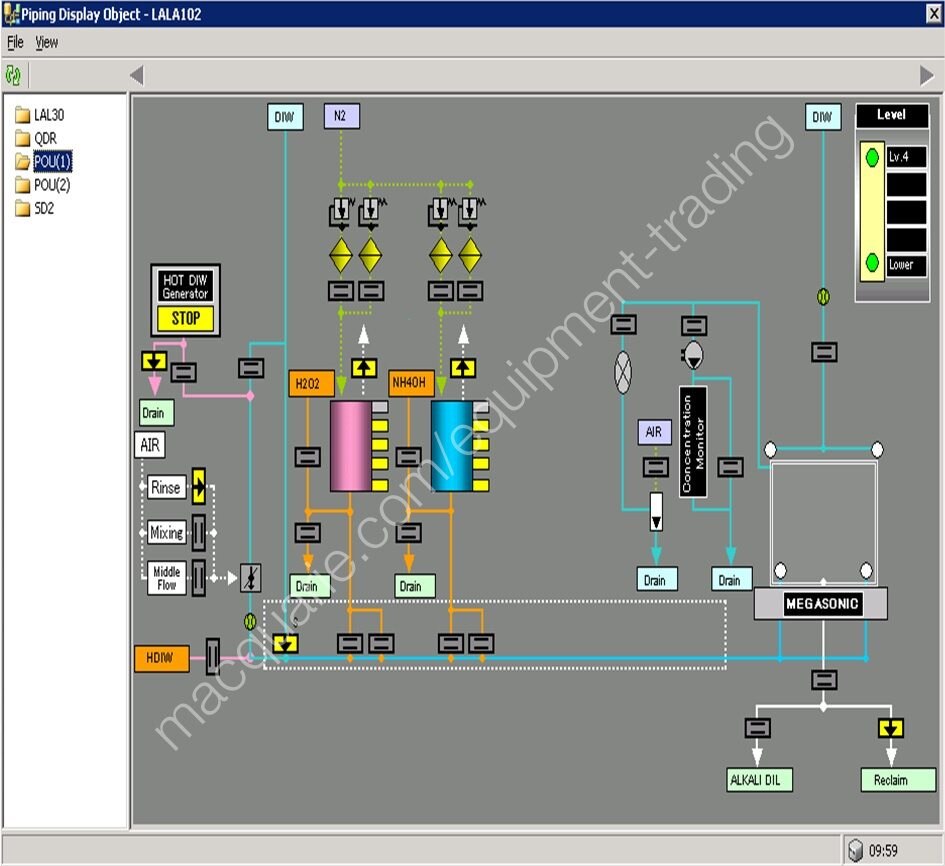Click the status bar clock icon
The width and height of the screenshot is (945, 866).
pyautogui.click(x=855, y=850)
